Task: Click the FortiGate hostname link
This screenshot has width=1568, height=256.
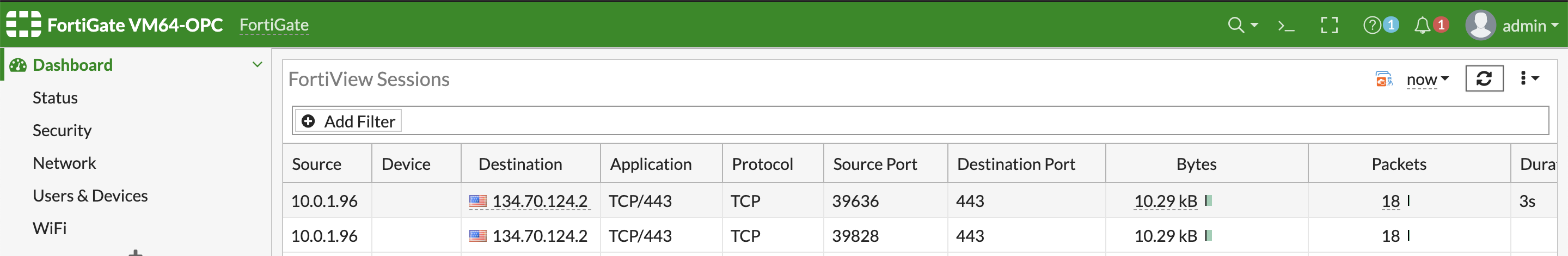Action: coord(274,25)
